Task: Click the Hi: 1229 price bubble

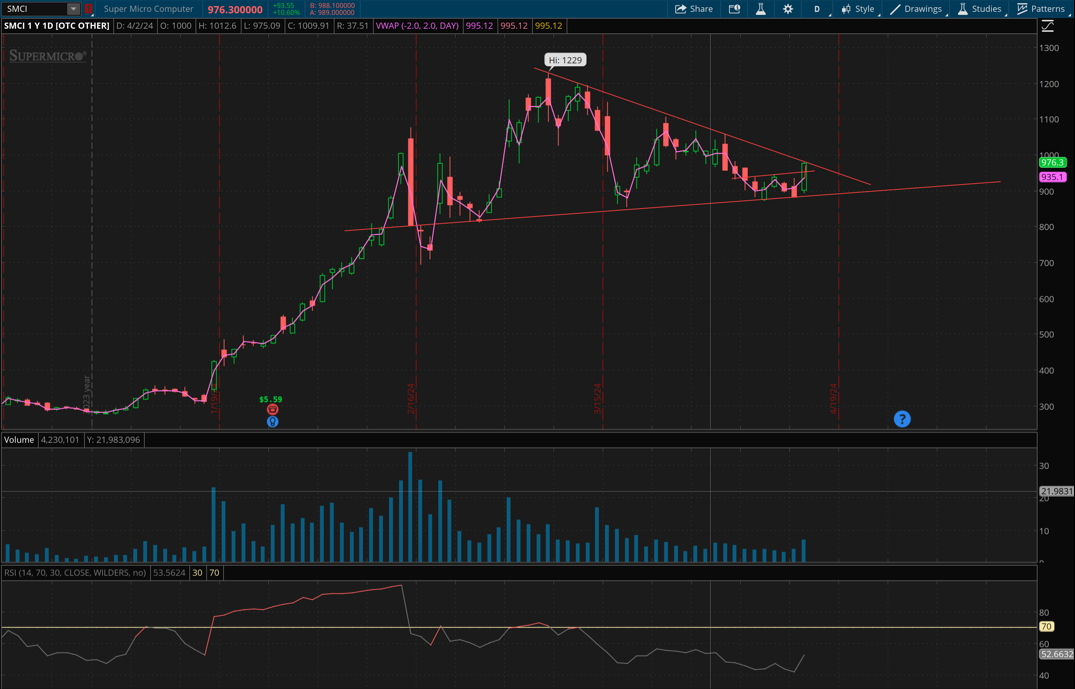Action: (x=565, y=60)
